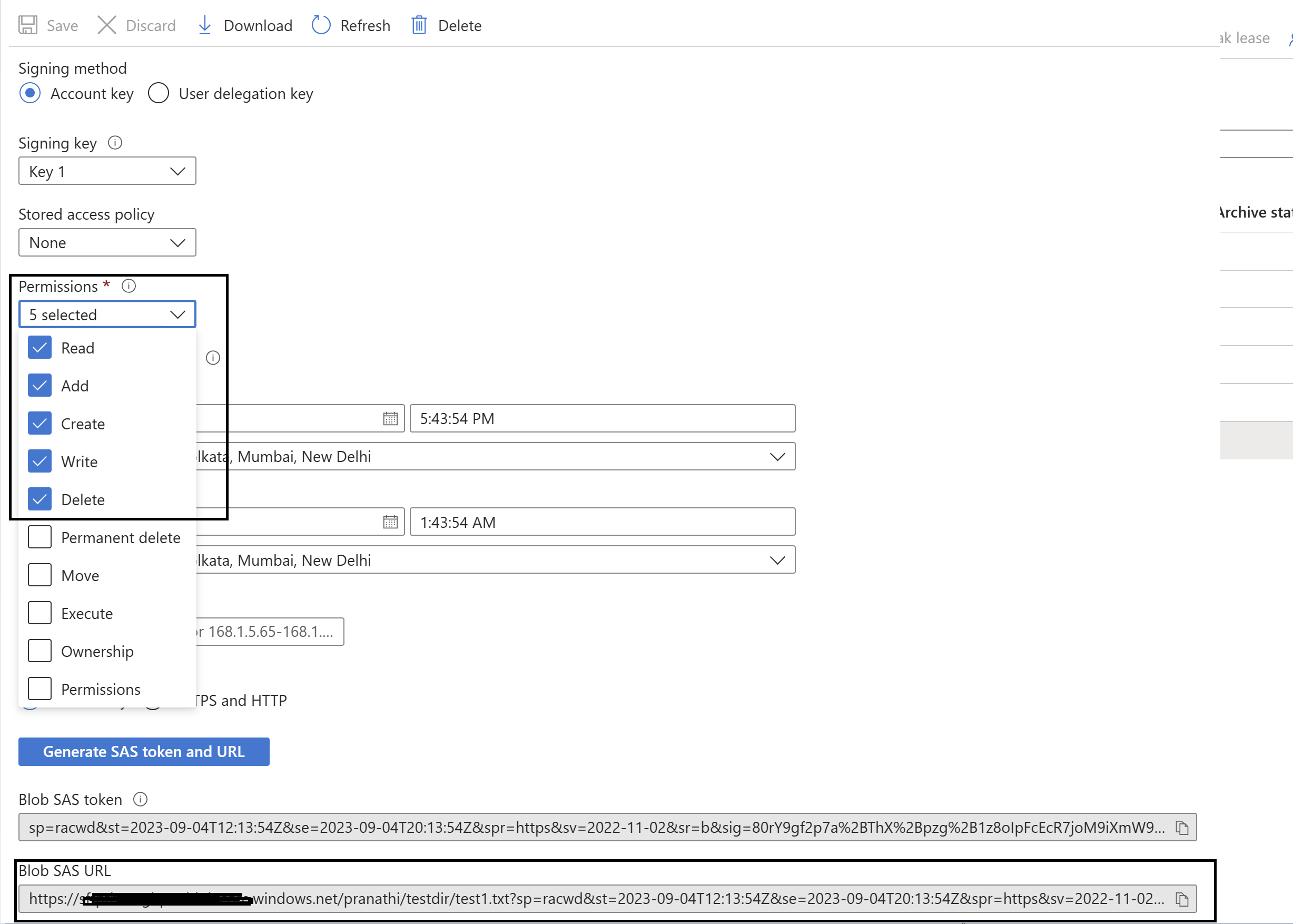Click the Delete trash icon in the toolbar

pyautogui.click(x=419, y=25)
